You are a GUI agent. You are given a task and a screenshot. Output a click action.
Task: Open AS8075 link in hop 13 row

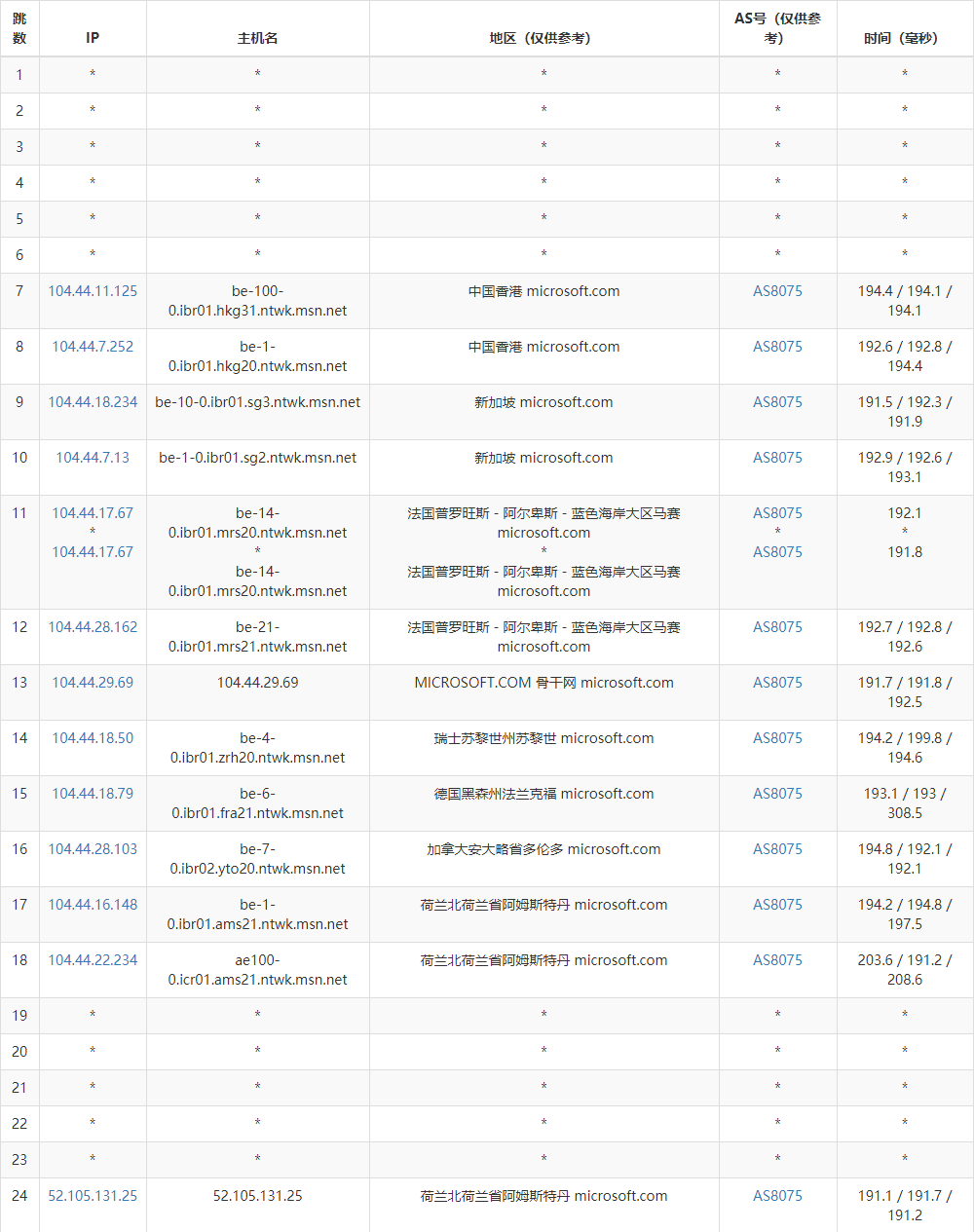777,683
